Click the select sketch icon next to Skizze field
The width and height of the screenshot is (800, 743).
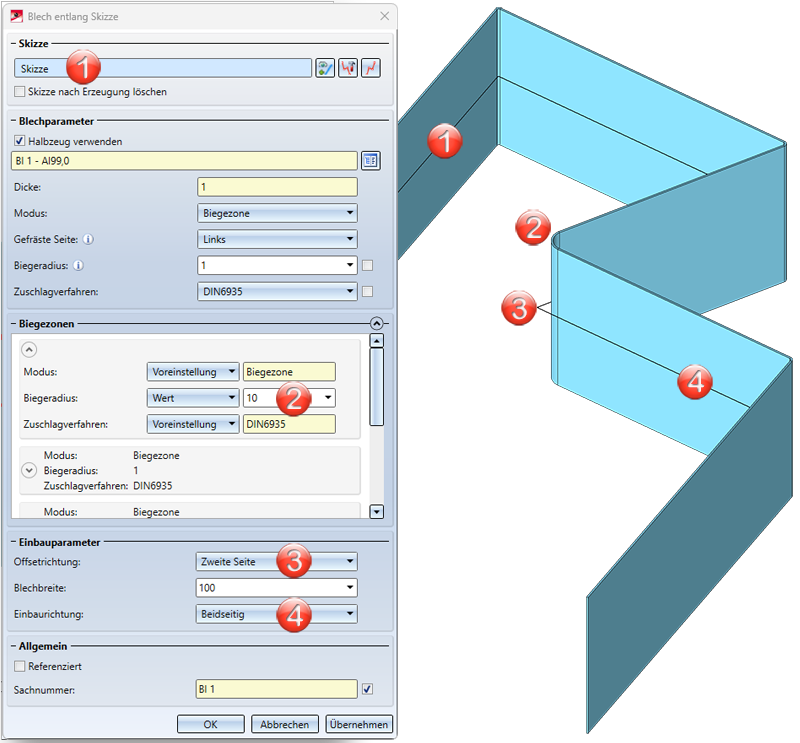325,68
